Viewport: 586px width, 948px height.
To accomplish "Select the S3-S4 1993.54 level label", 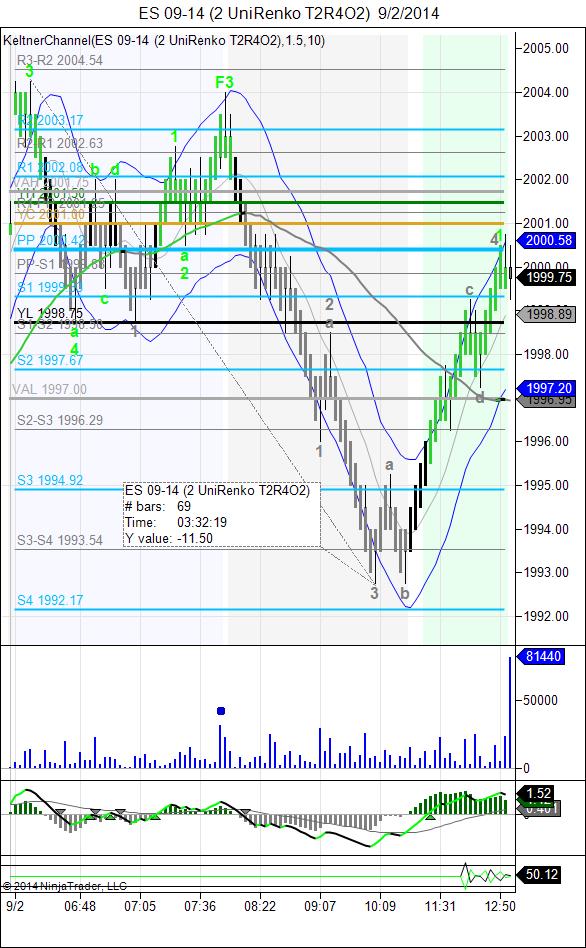I will click(x=59, y=540).
